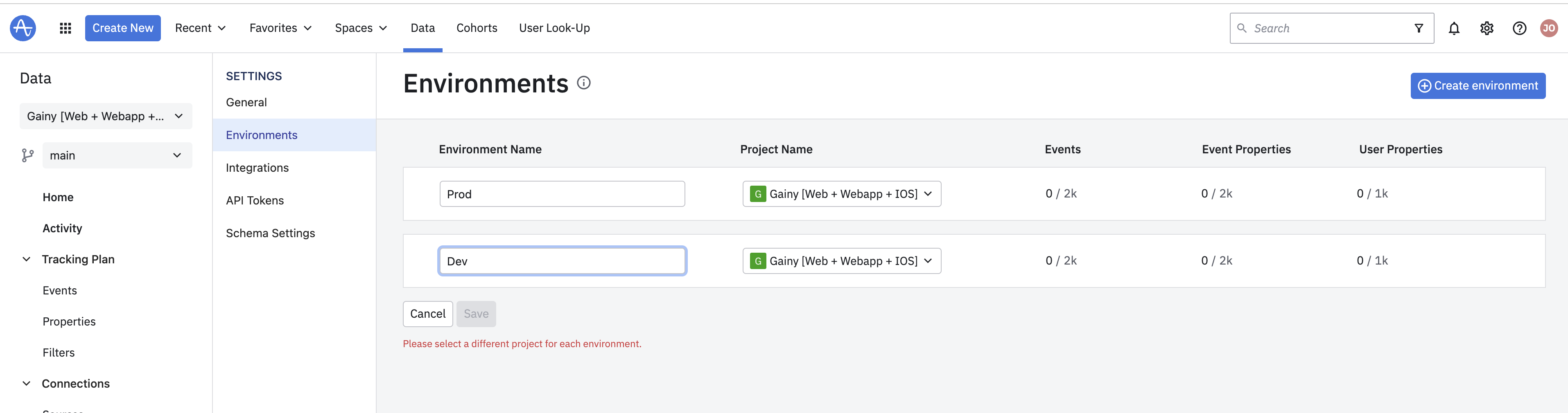Expand the Favorites dropdown

(x=280, y=28)
